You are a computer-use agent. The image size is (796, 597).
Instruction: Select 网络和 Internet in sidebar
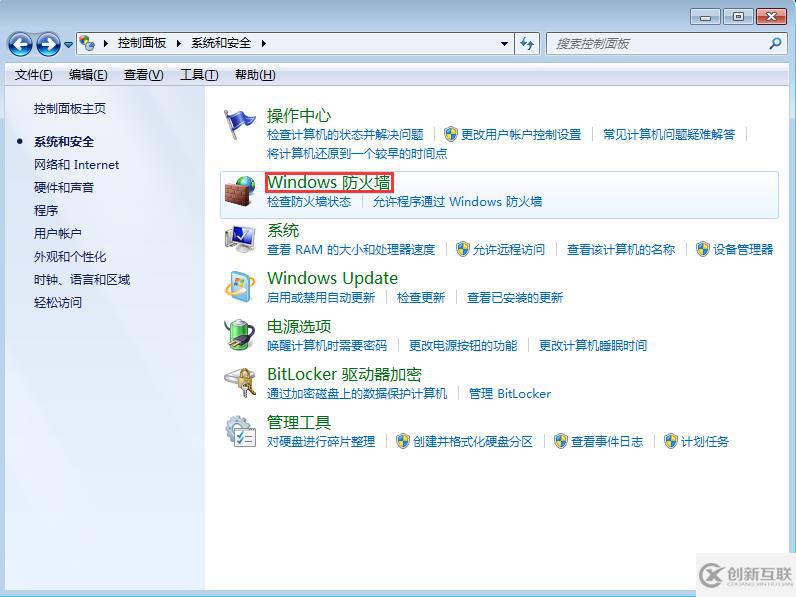(76, 165)
